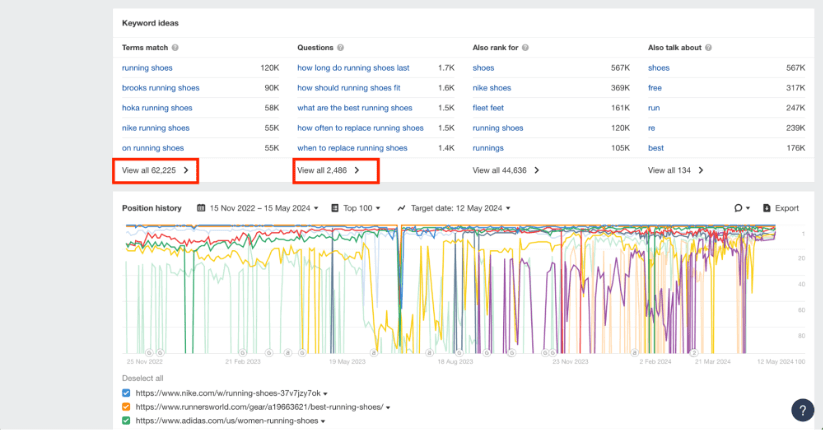Click View all 62,225 terms match
This screenshot has height=430, width=823.
(x=156, y=171)
